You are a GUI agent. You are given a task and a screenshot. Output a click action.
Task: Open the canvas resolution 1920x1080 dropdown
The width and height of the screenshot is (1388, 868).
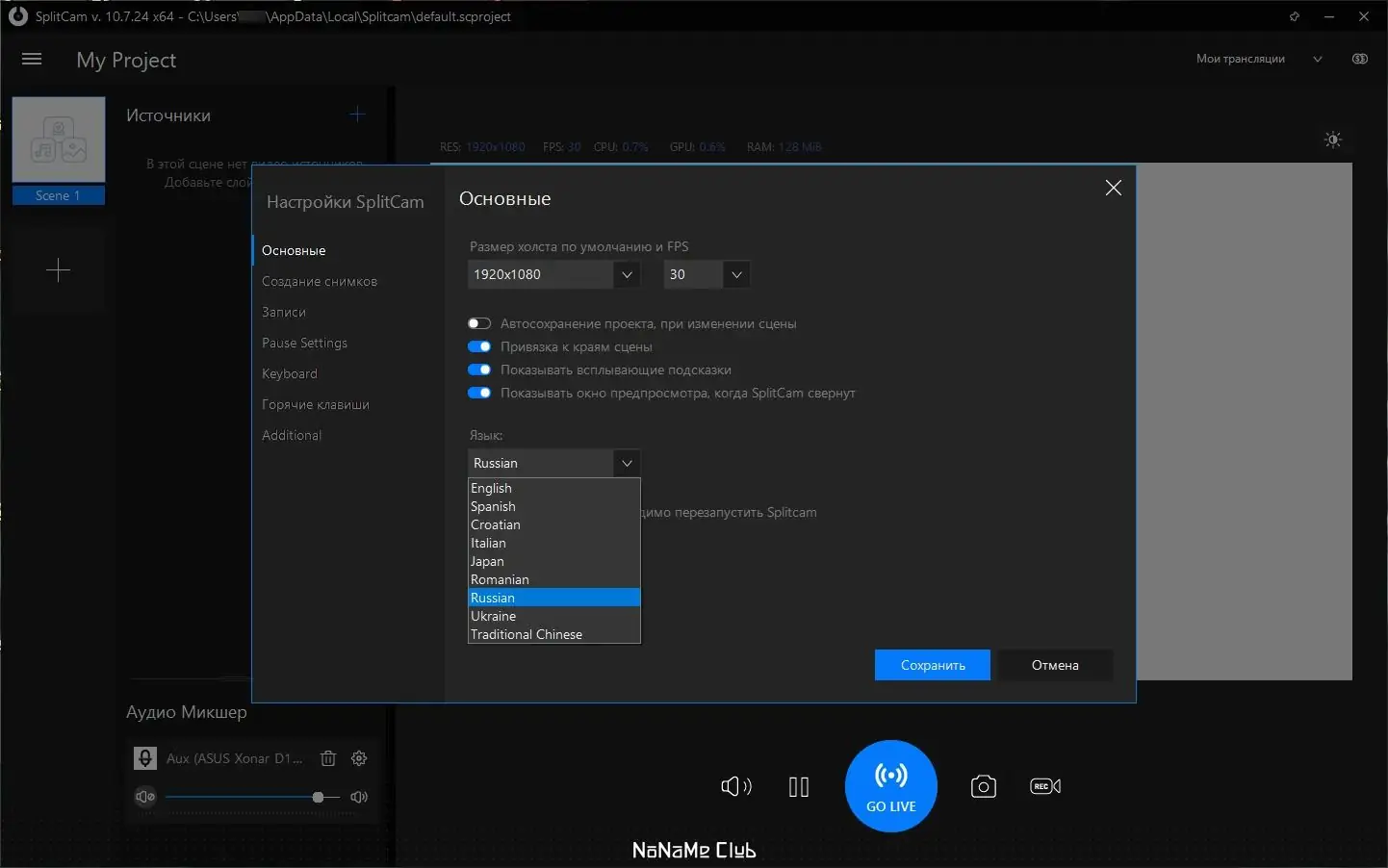554,274
